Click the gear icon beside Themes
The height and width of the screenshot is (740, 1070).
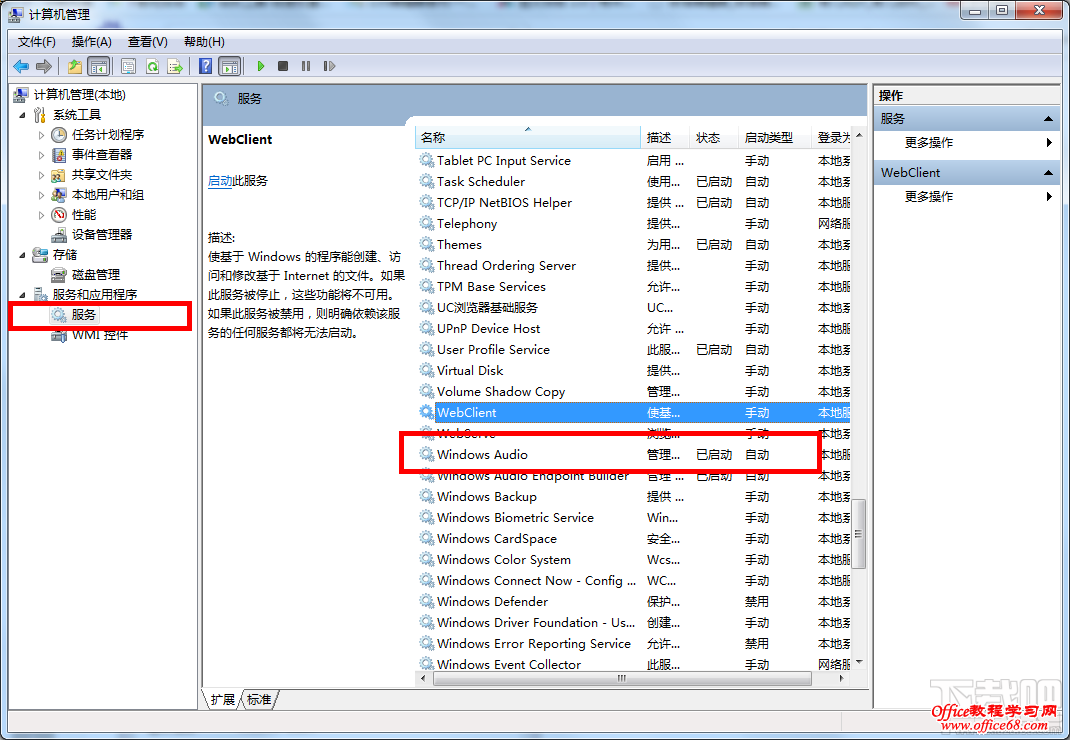[426, 244]
